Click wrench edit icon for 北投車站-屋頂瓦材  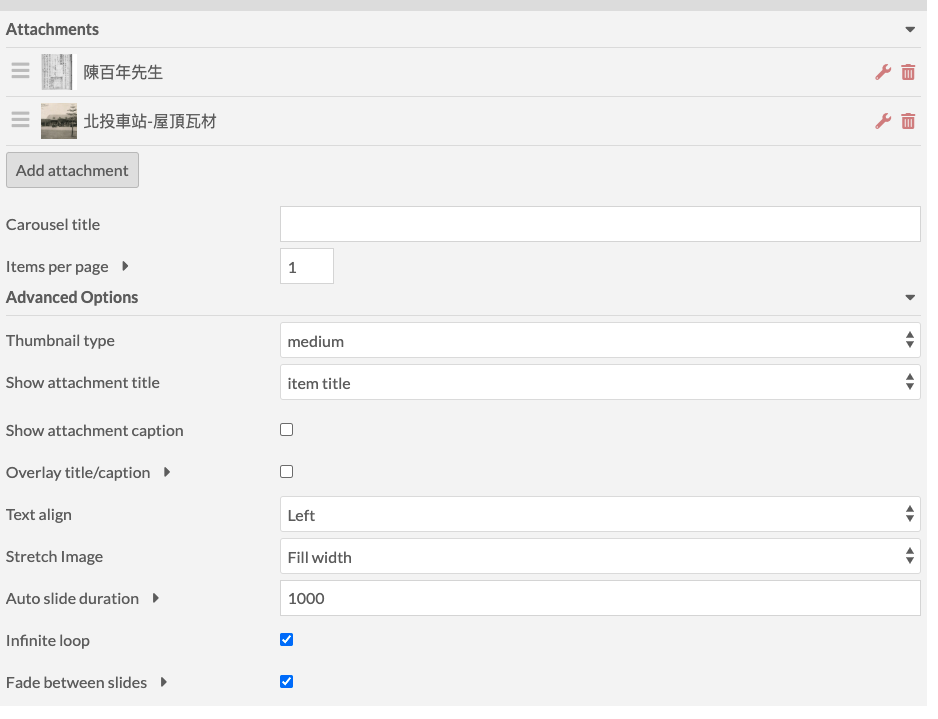882,121
